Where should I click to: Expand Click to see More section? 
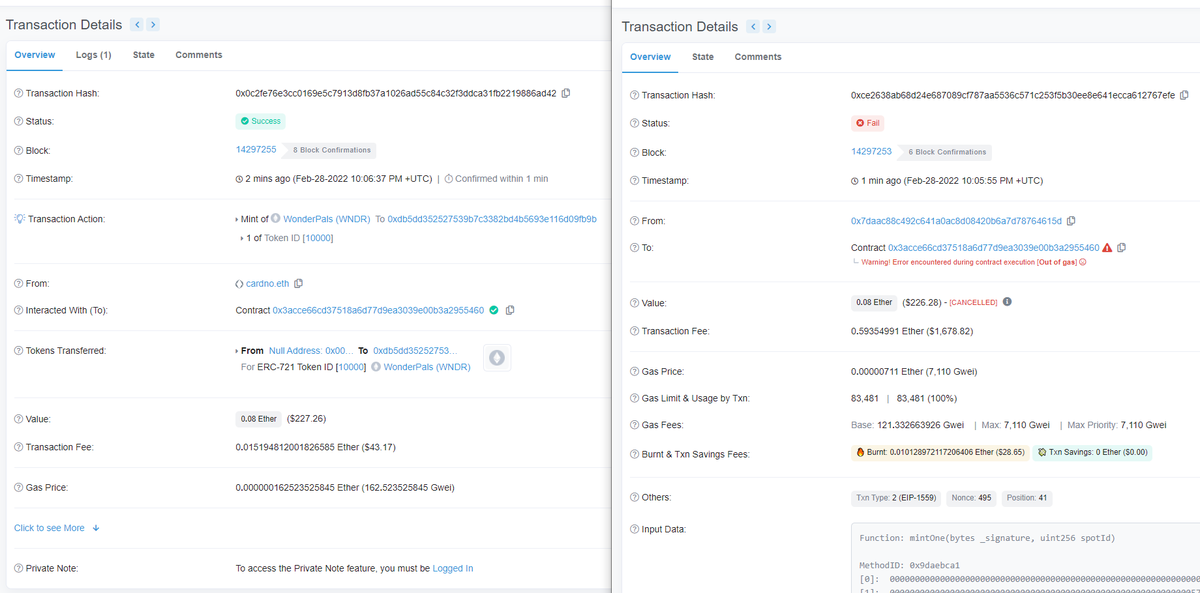point(56,528)
